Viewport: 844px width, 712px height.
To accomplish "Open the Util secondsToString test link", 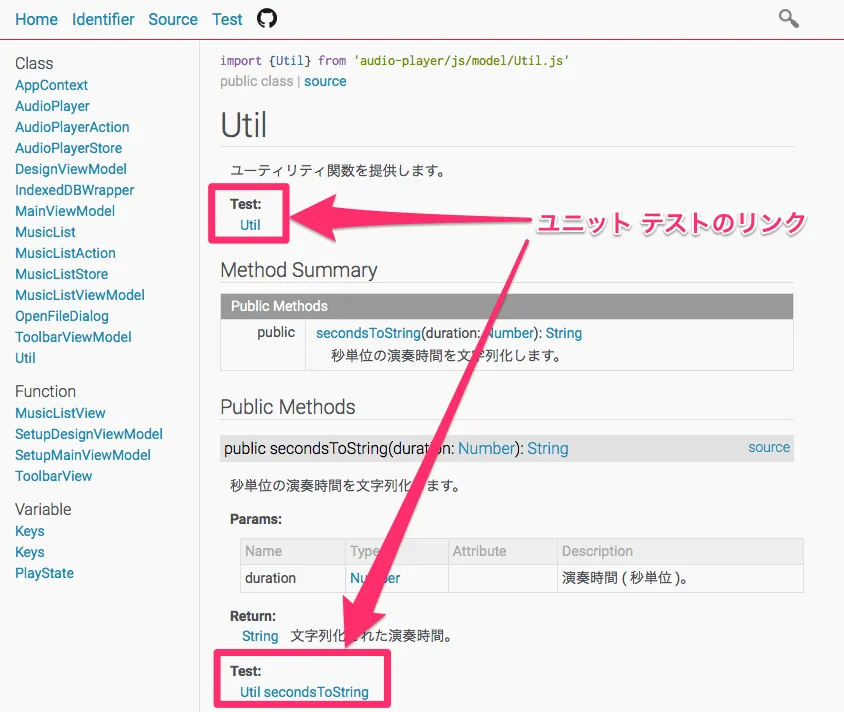I will tap(304, 692).
